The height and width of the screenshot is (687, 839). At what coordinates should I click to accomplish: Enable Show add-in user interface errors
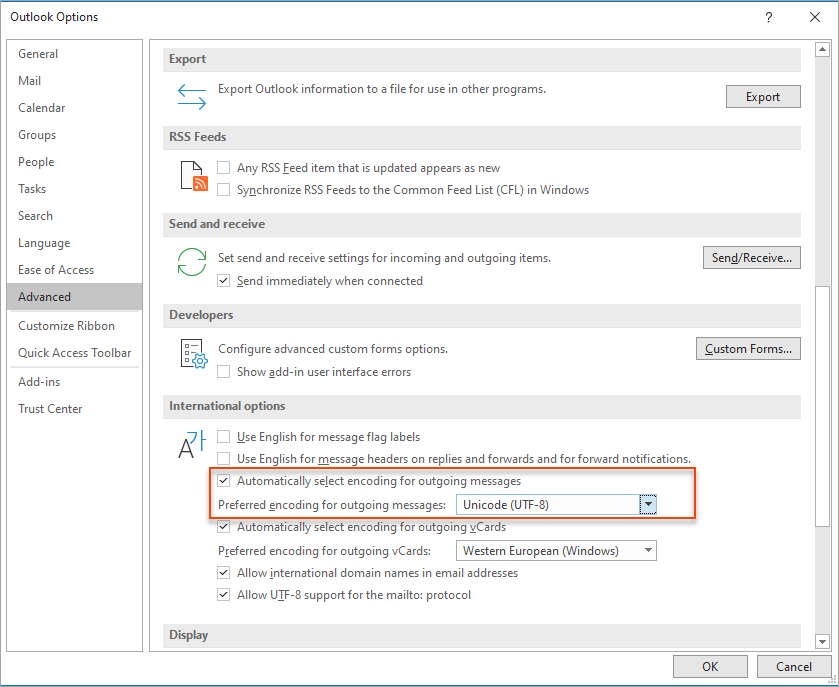tap(224, 372)
